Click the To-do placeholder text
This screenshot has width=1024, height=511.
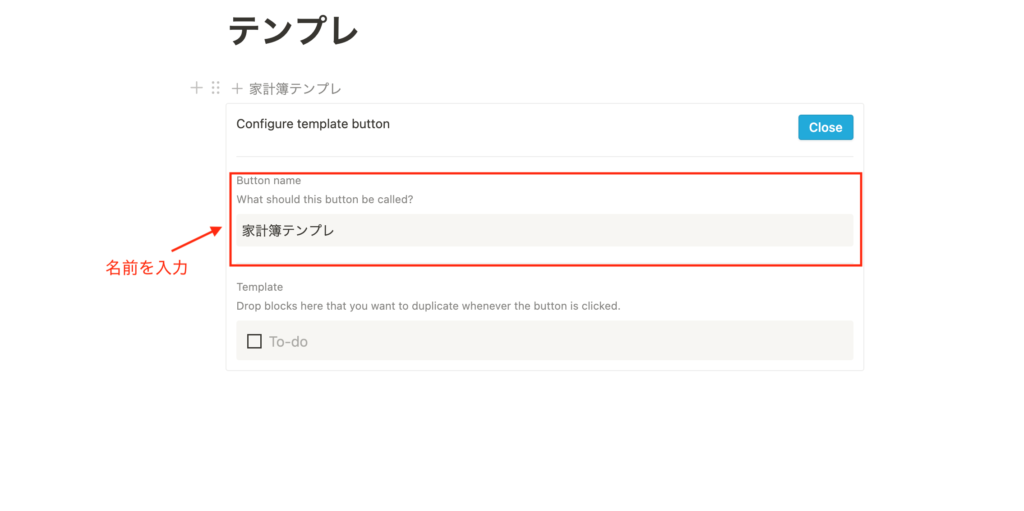click(x=288, y=342)
